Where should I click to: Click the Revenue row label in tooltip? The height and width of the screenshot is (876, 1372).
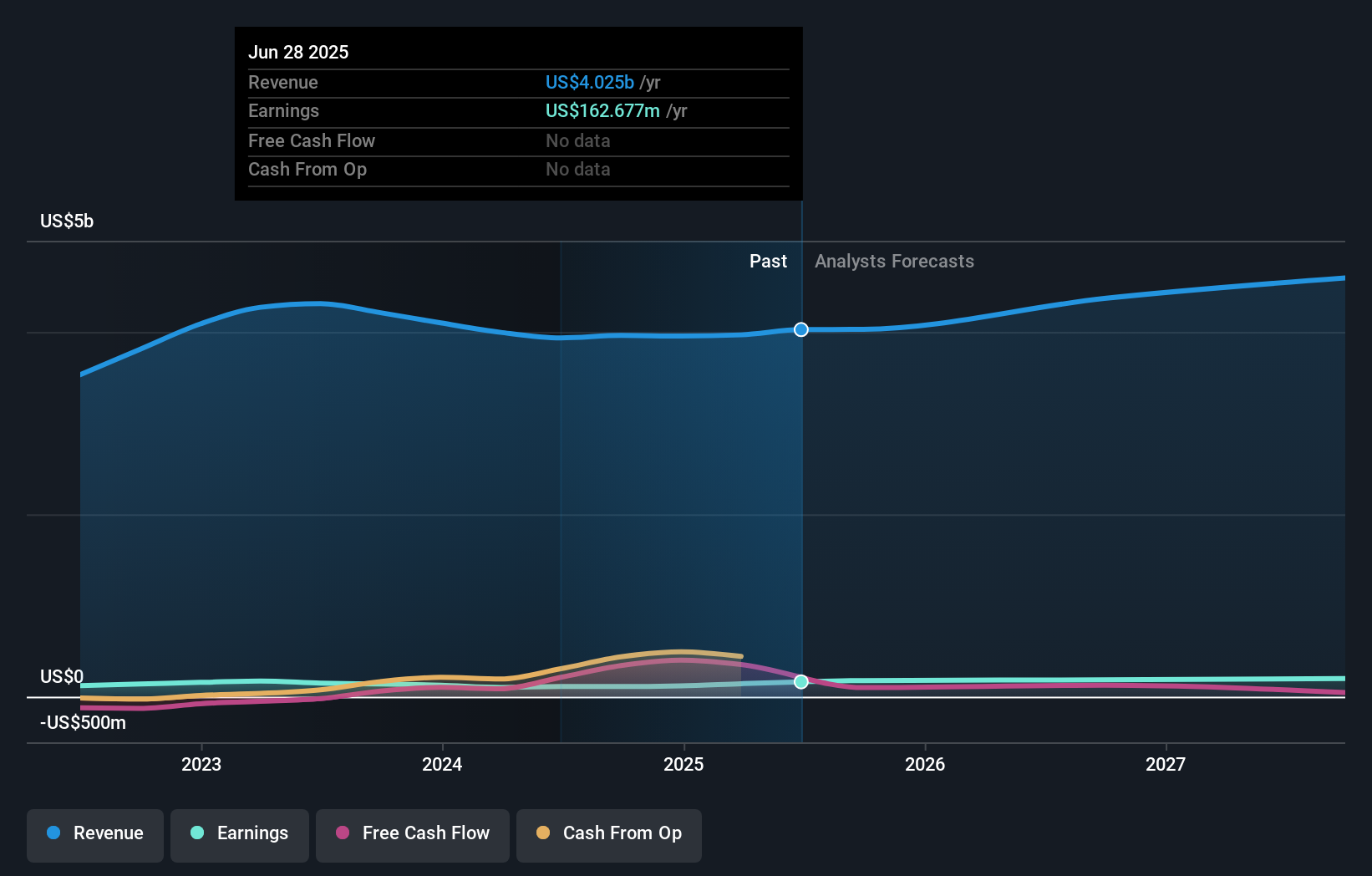(283, 82)
